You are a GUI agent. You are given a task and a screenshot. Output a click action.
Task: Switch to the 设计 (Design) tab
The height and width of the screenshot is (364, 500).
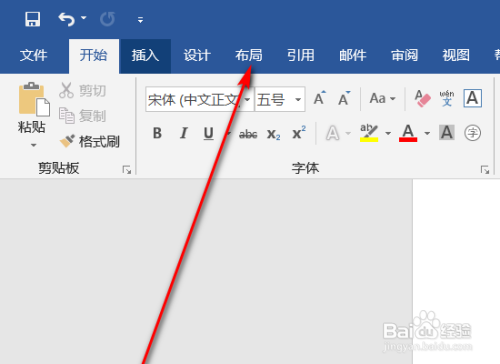[197, 55]
